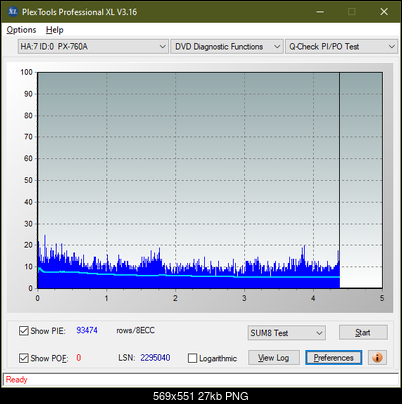Click the LSN value 2295040
402x404 pixels.
tap(155, 358)
